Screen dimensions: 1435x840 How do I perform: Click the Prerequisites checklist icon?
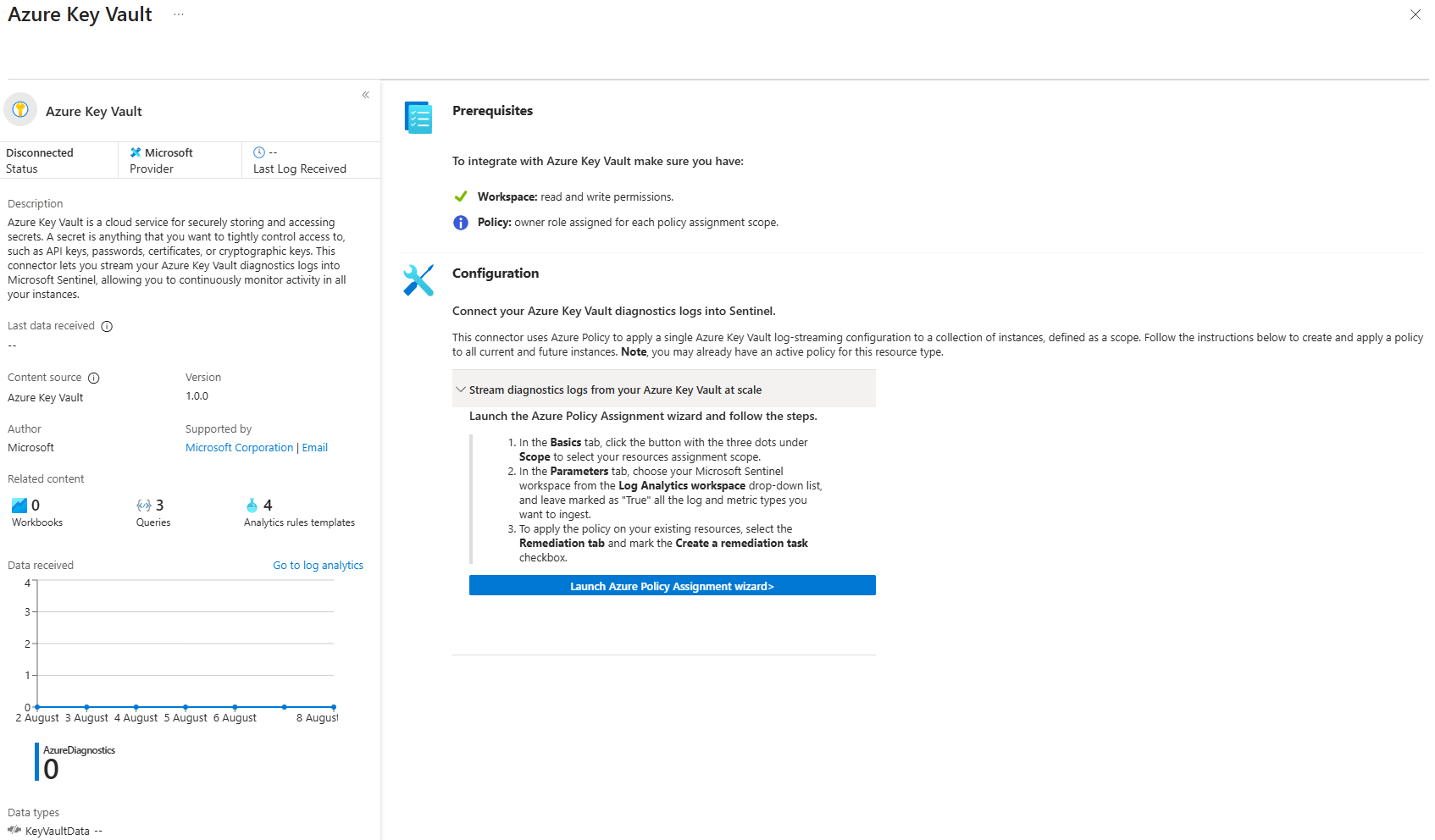pyautogui.click(x=418, y=118)
